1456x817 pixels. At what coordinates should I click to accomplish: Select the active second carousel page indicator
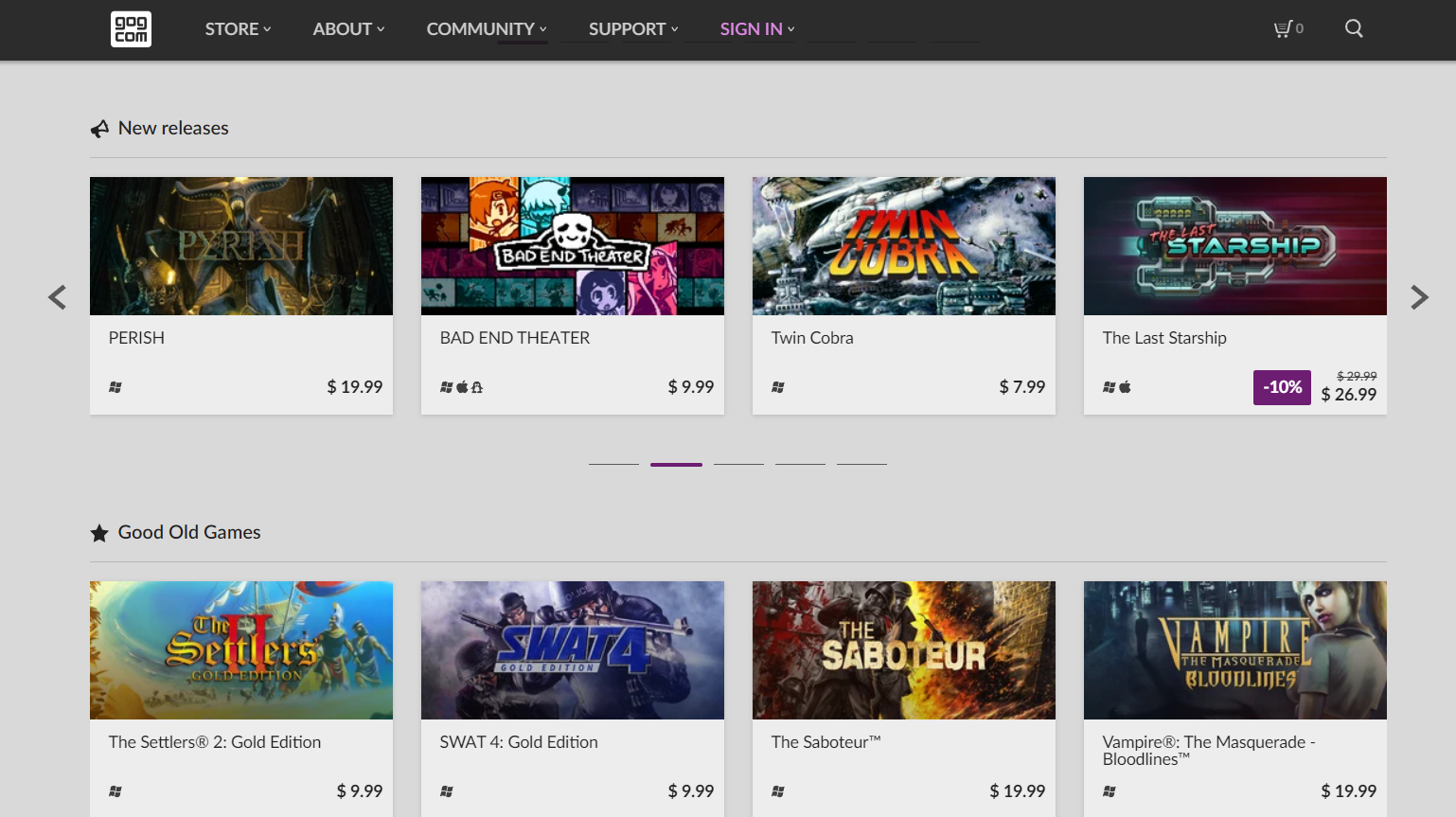click(x=676, y=464)
